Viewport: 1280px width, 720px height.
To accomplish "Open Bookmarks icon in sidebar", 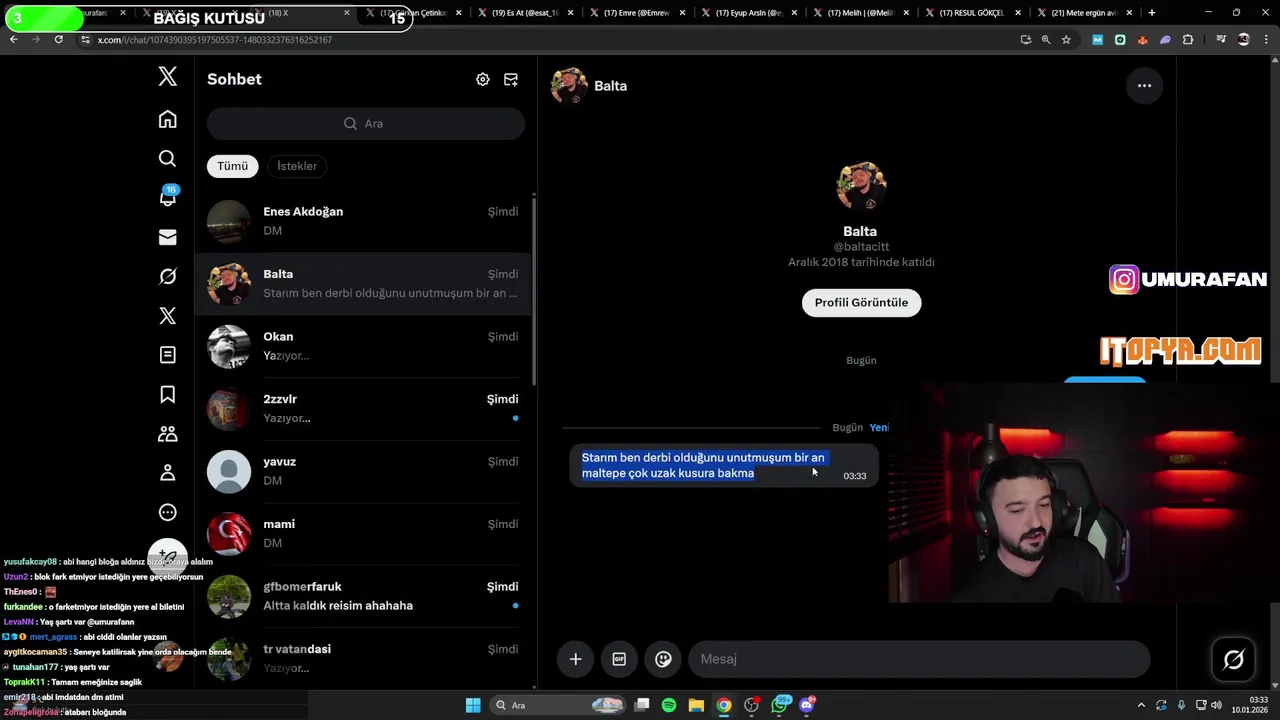I will click(x=167, y=394).
